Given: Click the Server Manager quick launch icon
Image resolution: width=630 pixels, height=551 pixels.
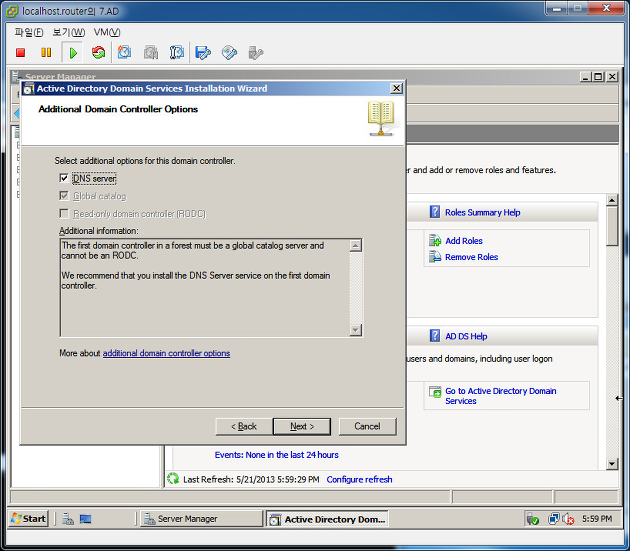Looking at the screenshot, I should (68, 519).
